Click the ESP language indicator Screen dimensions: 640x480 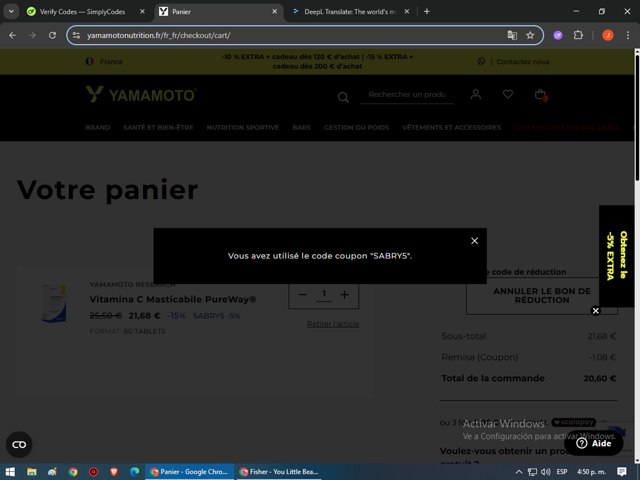562,472
